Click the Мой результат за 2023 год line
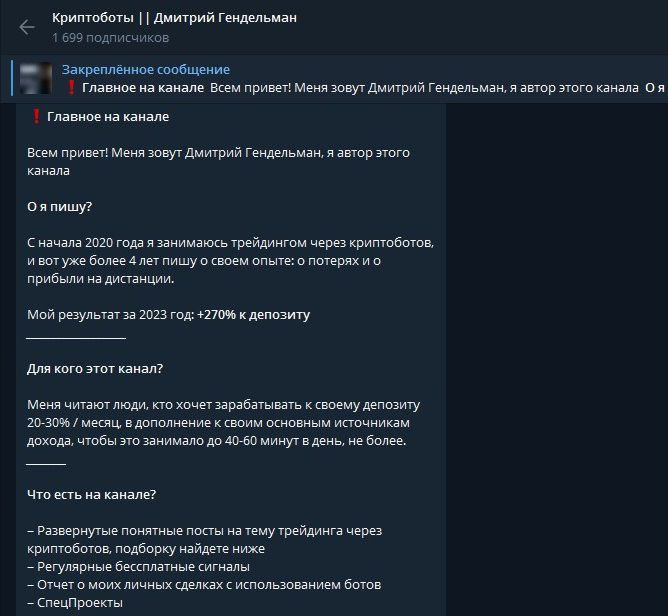 click(x=169, y=315)
